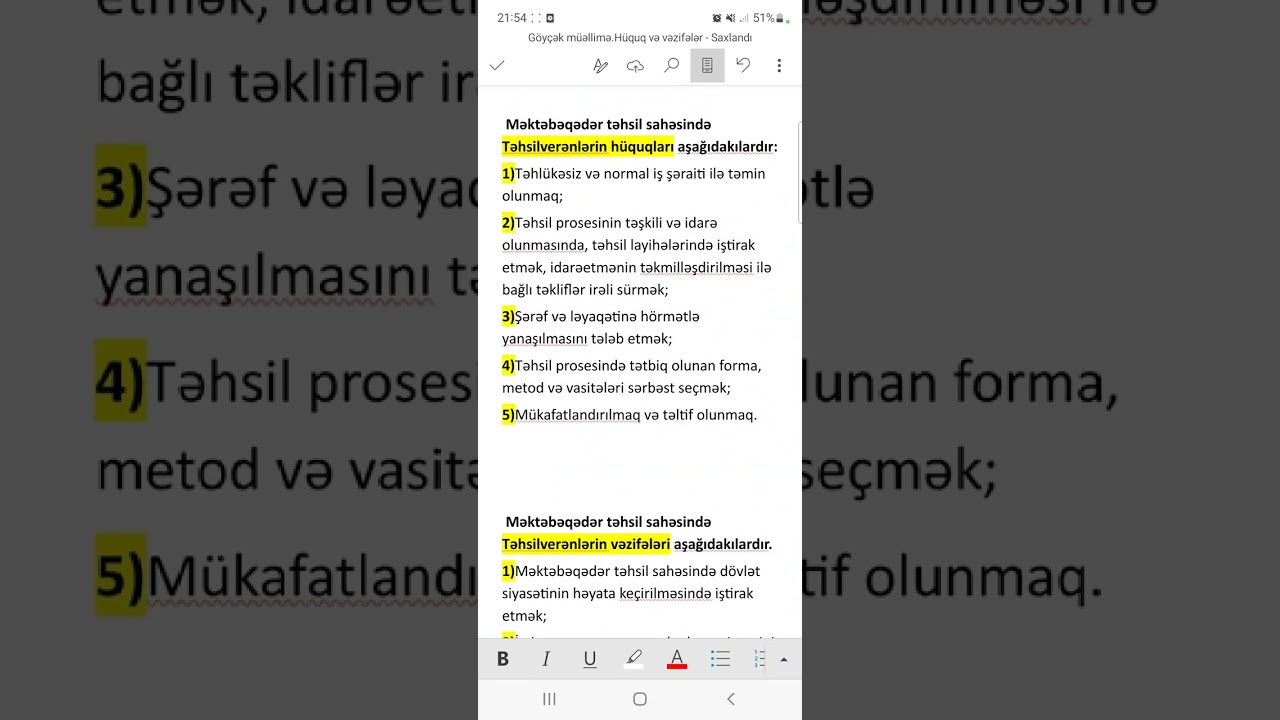Apply the text highlight pen color
Viewport: 1280px width, 720px height.
[x=633, y=659]
